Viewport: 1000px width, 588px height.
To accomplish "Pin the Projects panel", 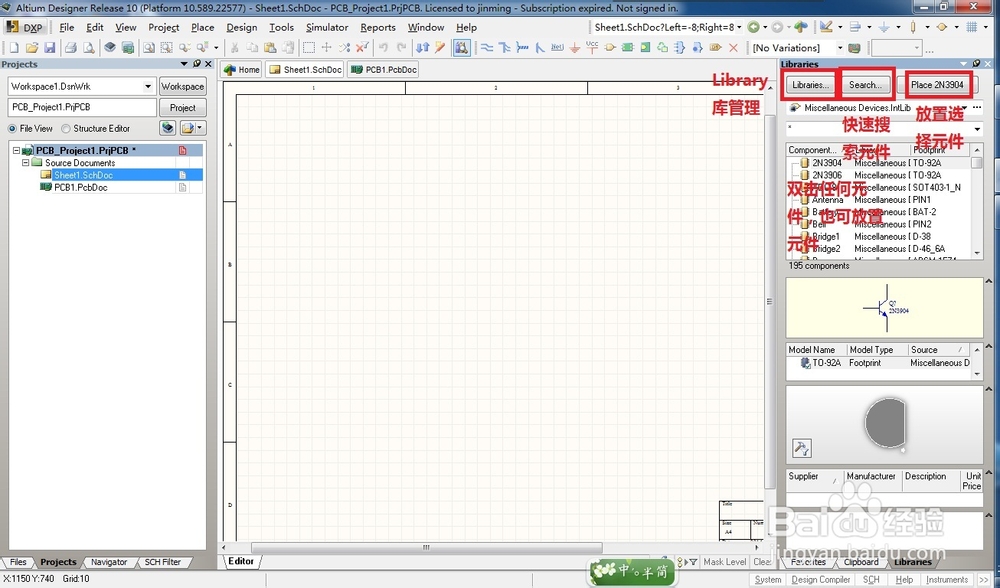I will tap(196, 64).
